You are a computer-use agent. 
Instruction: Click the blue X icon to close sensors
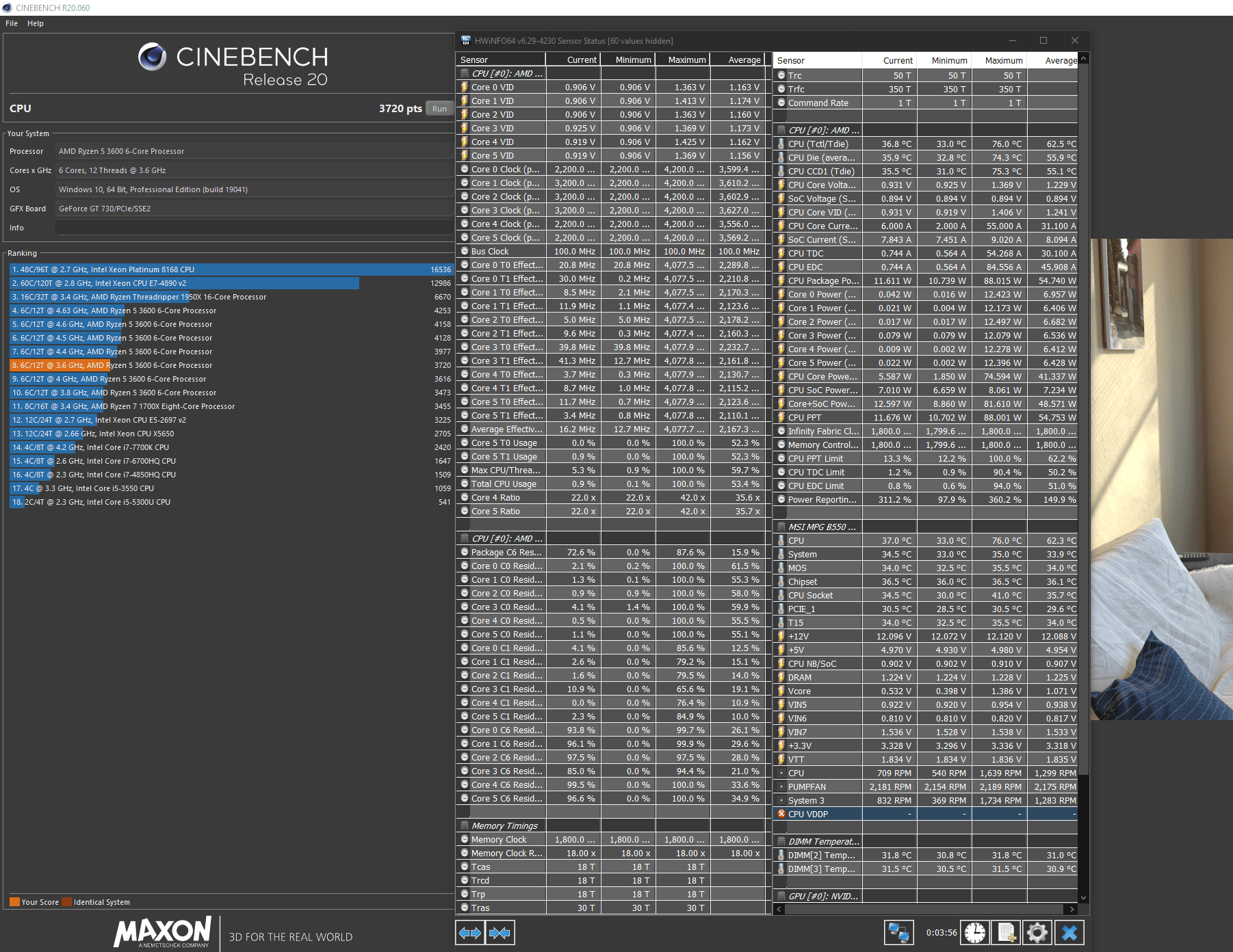(1069, 933)
